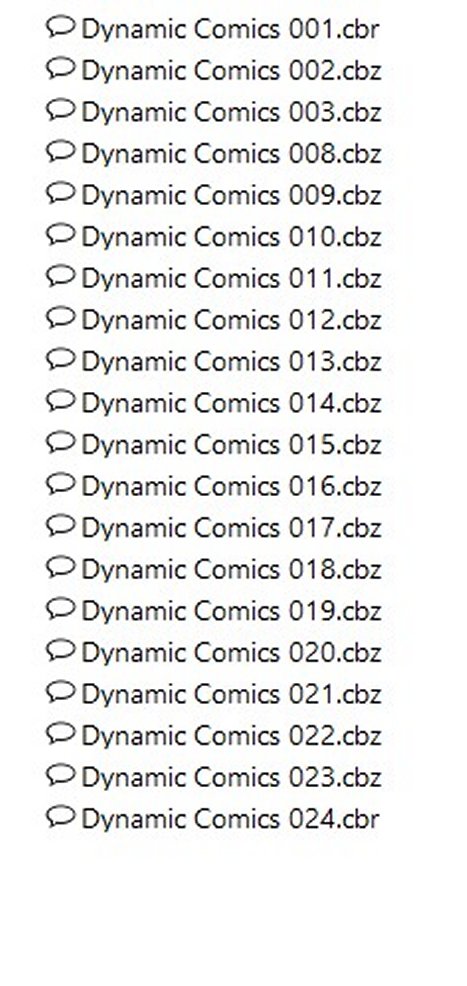Screen dimensions: 467x986
Task: Open Dynamic Comics 010.cbz entry
Action: click(x=231, y=237)
